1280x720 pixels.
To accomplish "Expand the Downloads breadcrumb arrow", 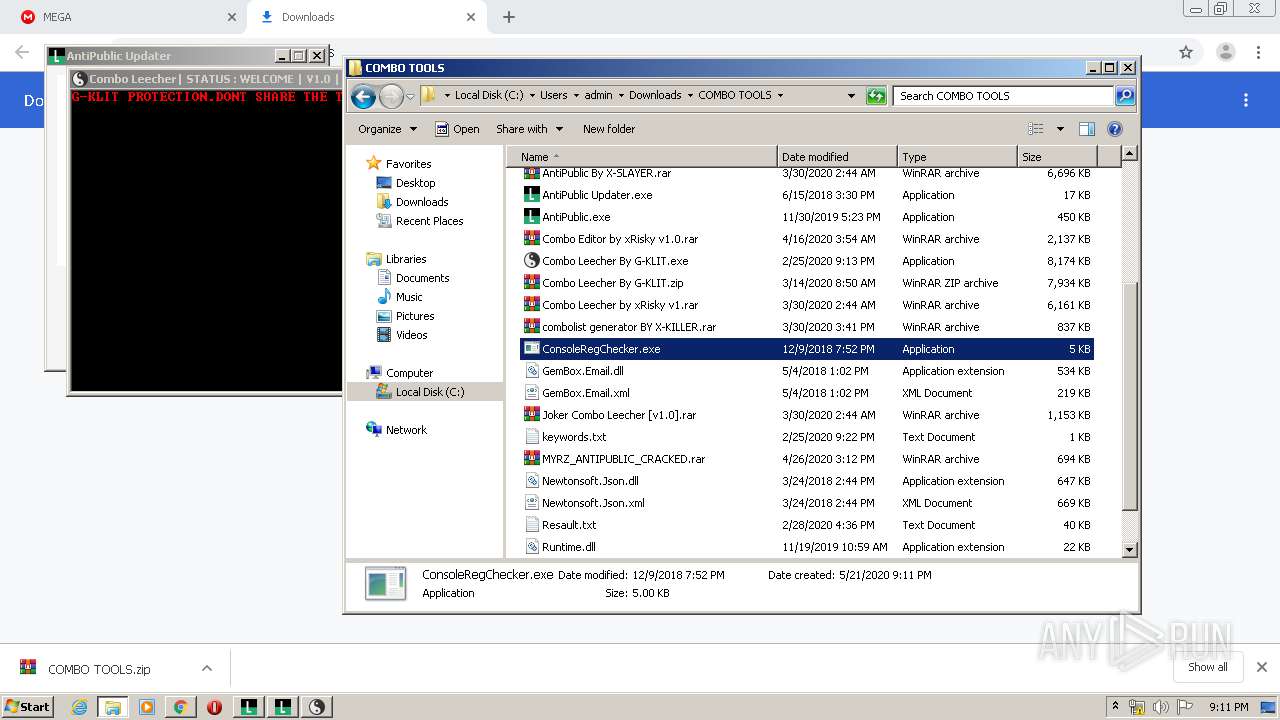I will point(690,96).
